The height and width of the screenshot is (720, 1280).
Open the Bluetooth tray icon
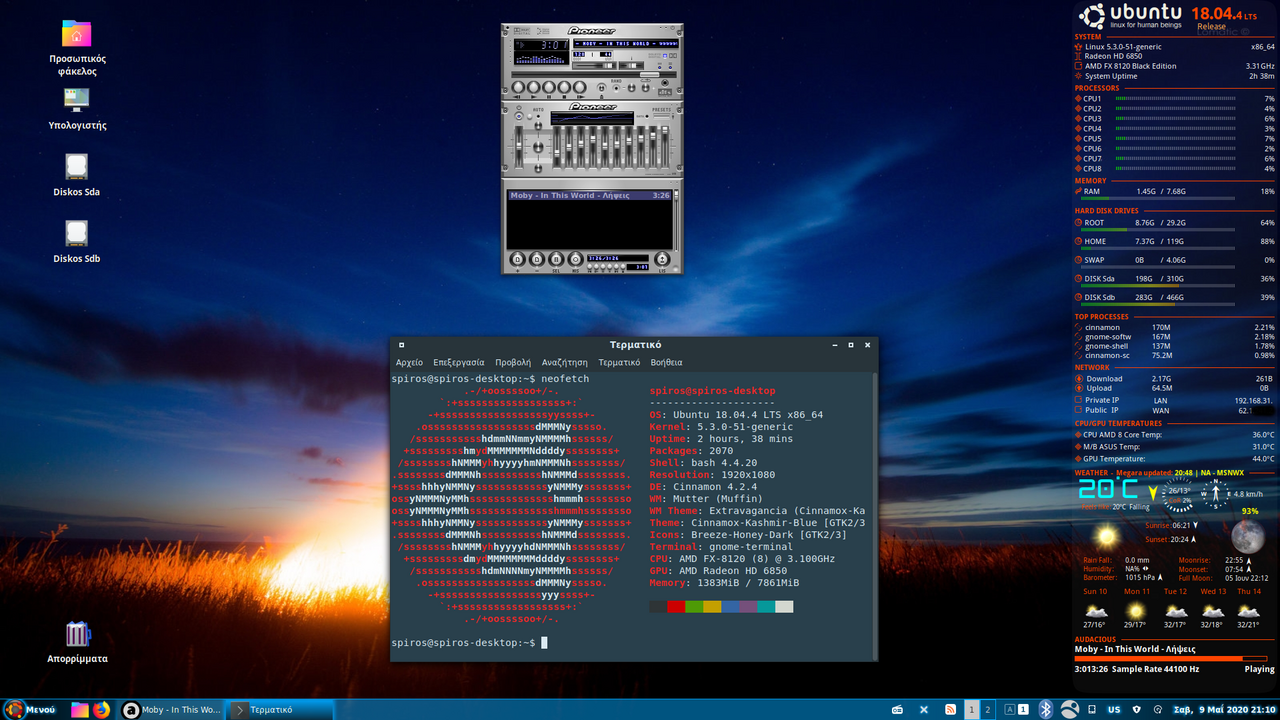(1046, 709)
